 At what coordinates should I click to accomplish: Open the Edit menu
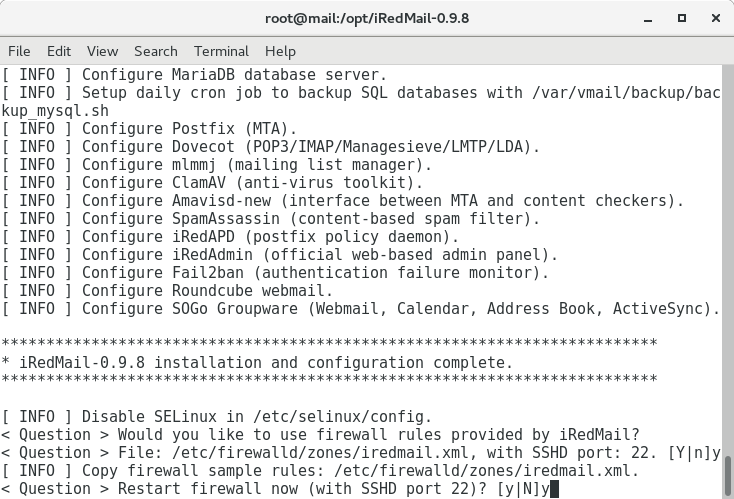tap(59, 51)
